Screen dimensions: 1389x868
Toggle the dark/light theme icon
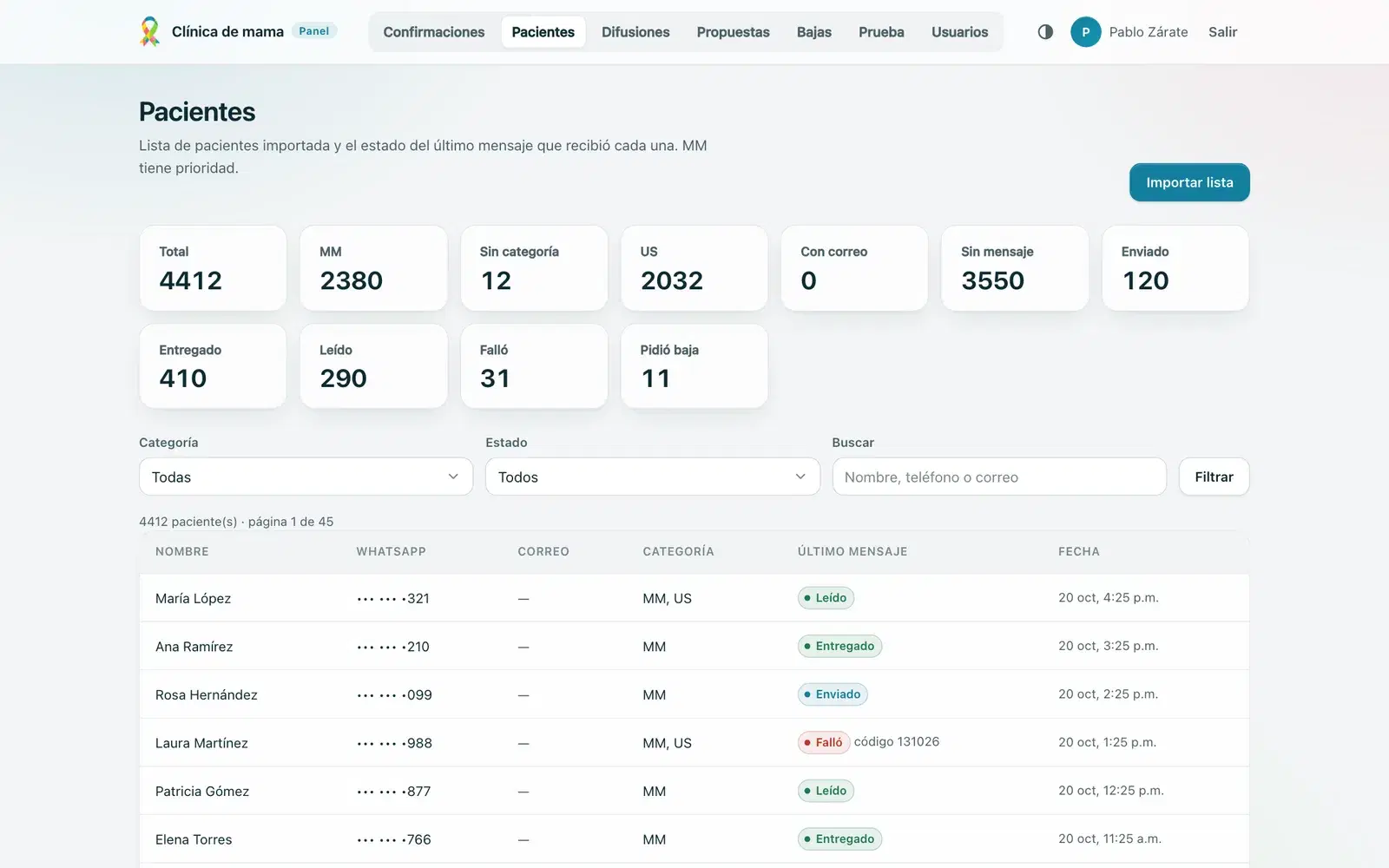tap(1045, 32)
